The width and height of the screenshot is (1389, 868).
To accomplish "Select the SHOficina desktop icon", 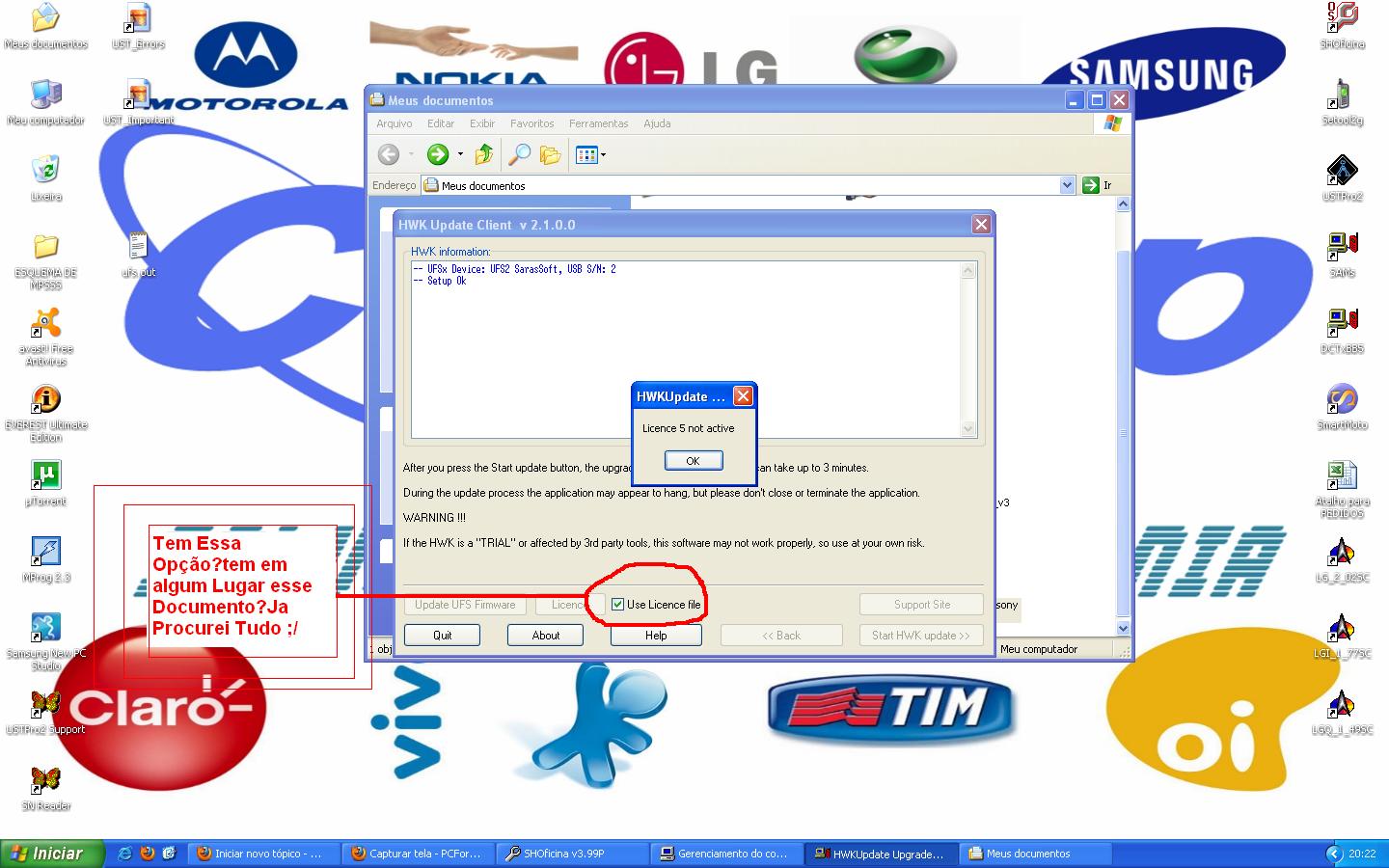I will click(1342, 26).
